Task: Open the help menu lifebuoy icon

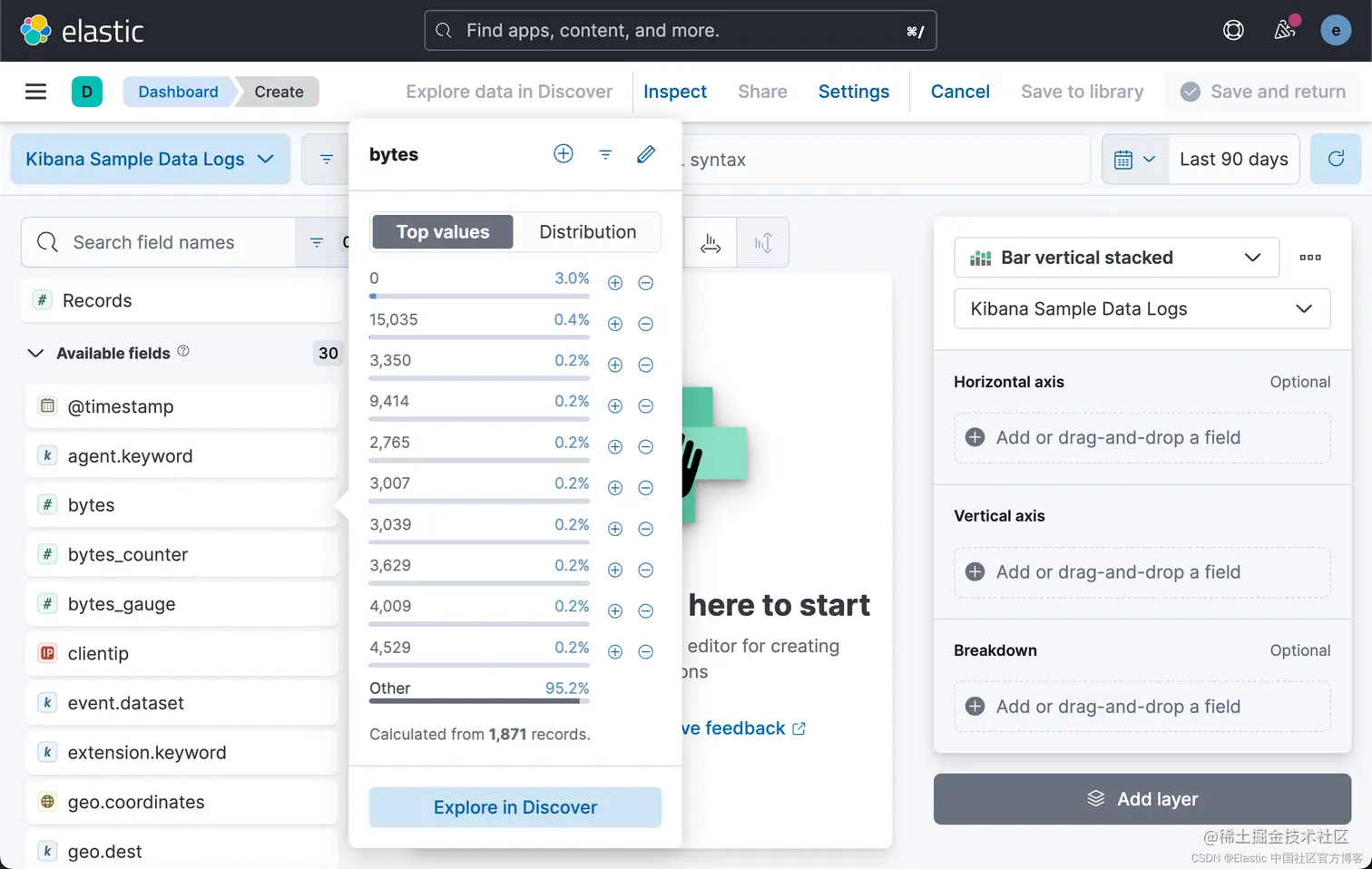Action: pyautogui.click(x=1233, y=31)
